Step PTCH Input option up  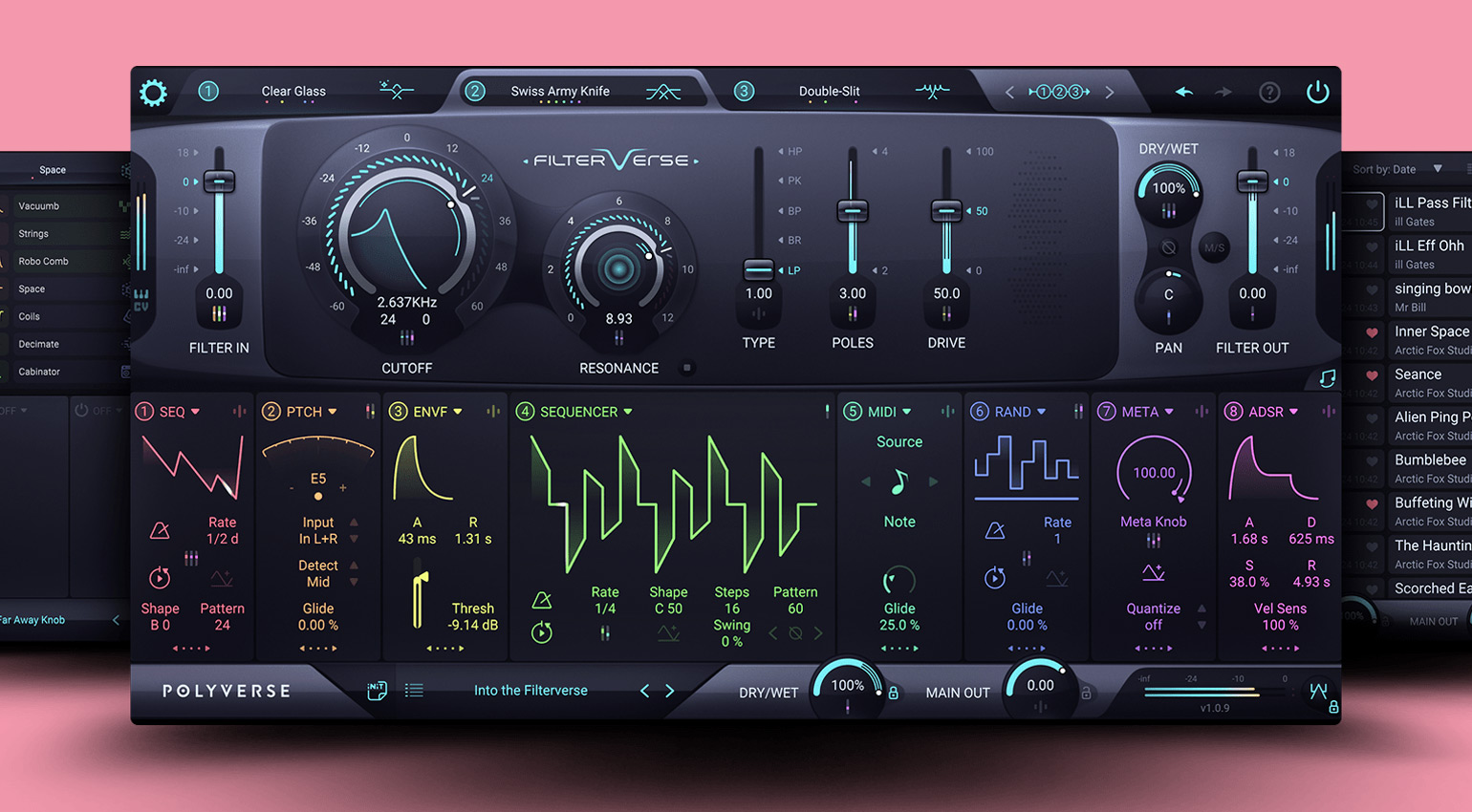[x=354, y=523]
